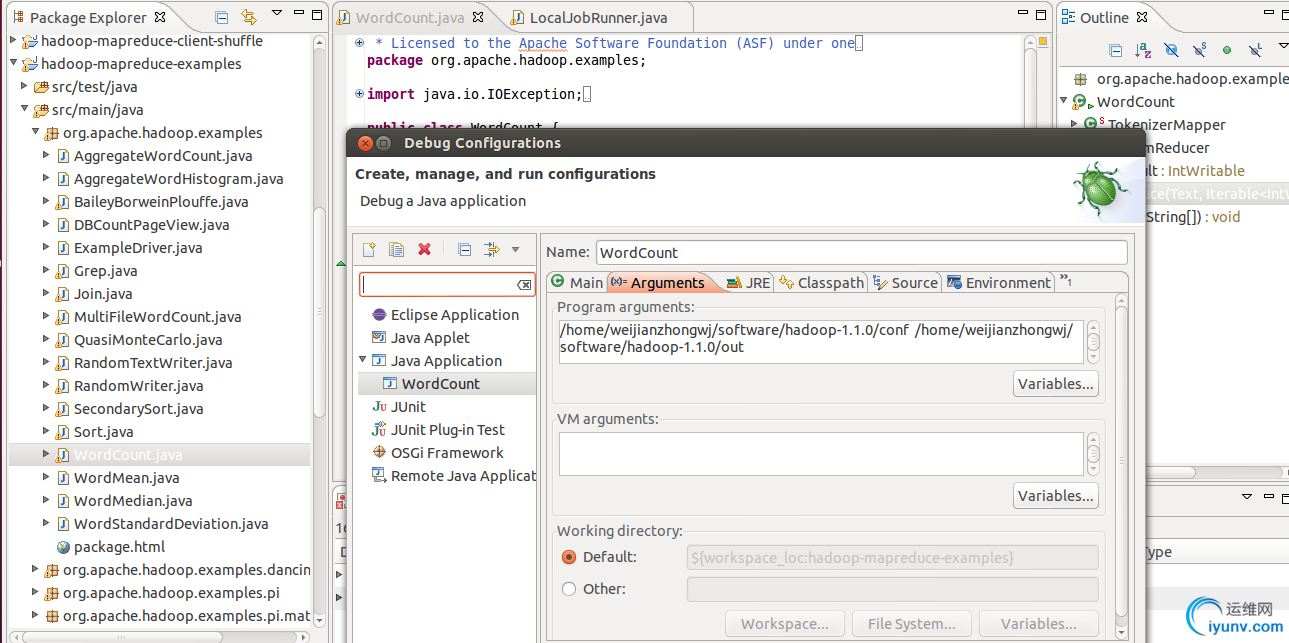Click Variables button under Program arguments
Viewport: 1289px width, 643px height.
pyautogui.click(x=1055, y=384)
